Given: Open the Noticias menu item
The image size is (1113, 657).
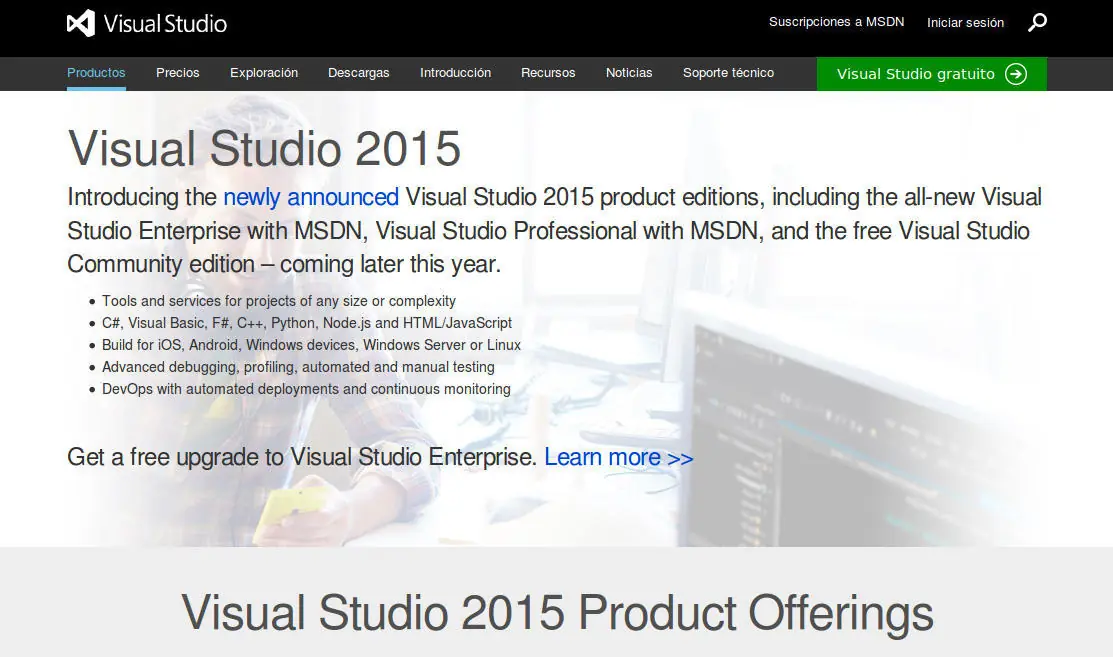Looking at the screenshot, I should click(x=629, y=72).
